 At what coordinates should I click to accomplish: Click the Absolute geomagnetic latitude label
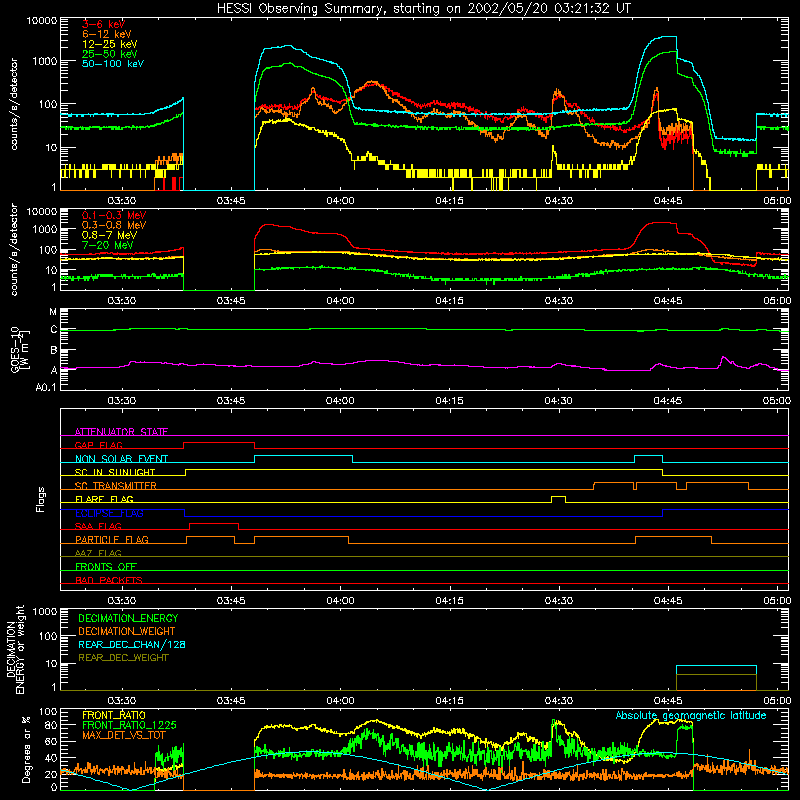tap(691, 715)
